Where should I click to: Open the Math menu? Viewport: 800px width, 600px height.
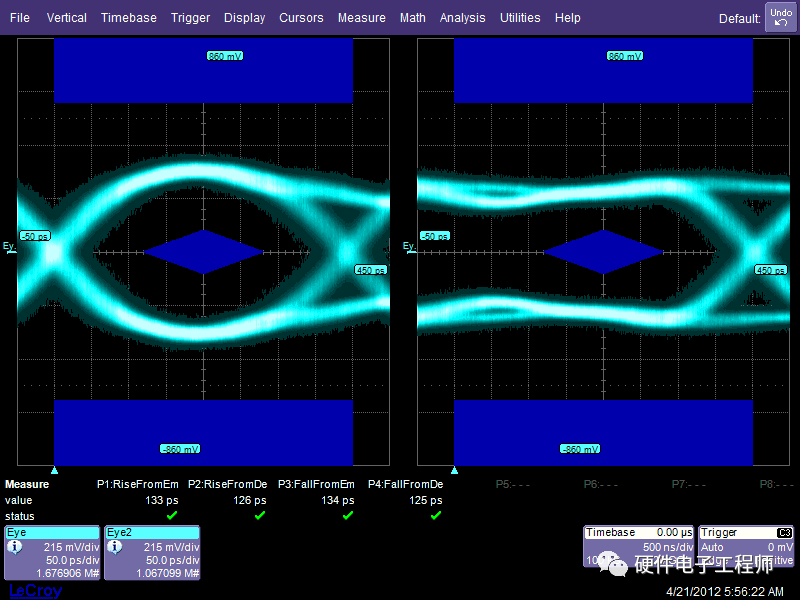coord(412,18)
